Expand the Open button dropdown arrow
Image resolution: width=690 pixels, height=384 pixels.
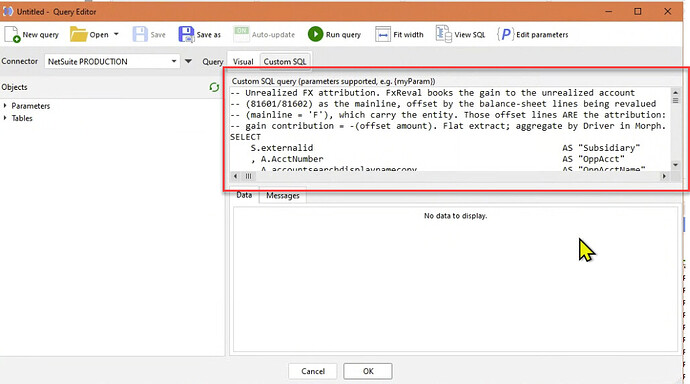point(116,34)
